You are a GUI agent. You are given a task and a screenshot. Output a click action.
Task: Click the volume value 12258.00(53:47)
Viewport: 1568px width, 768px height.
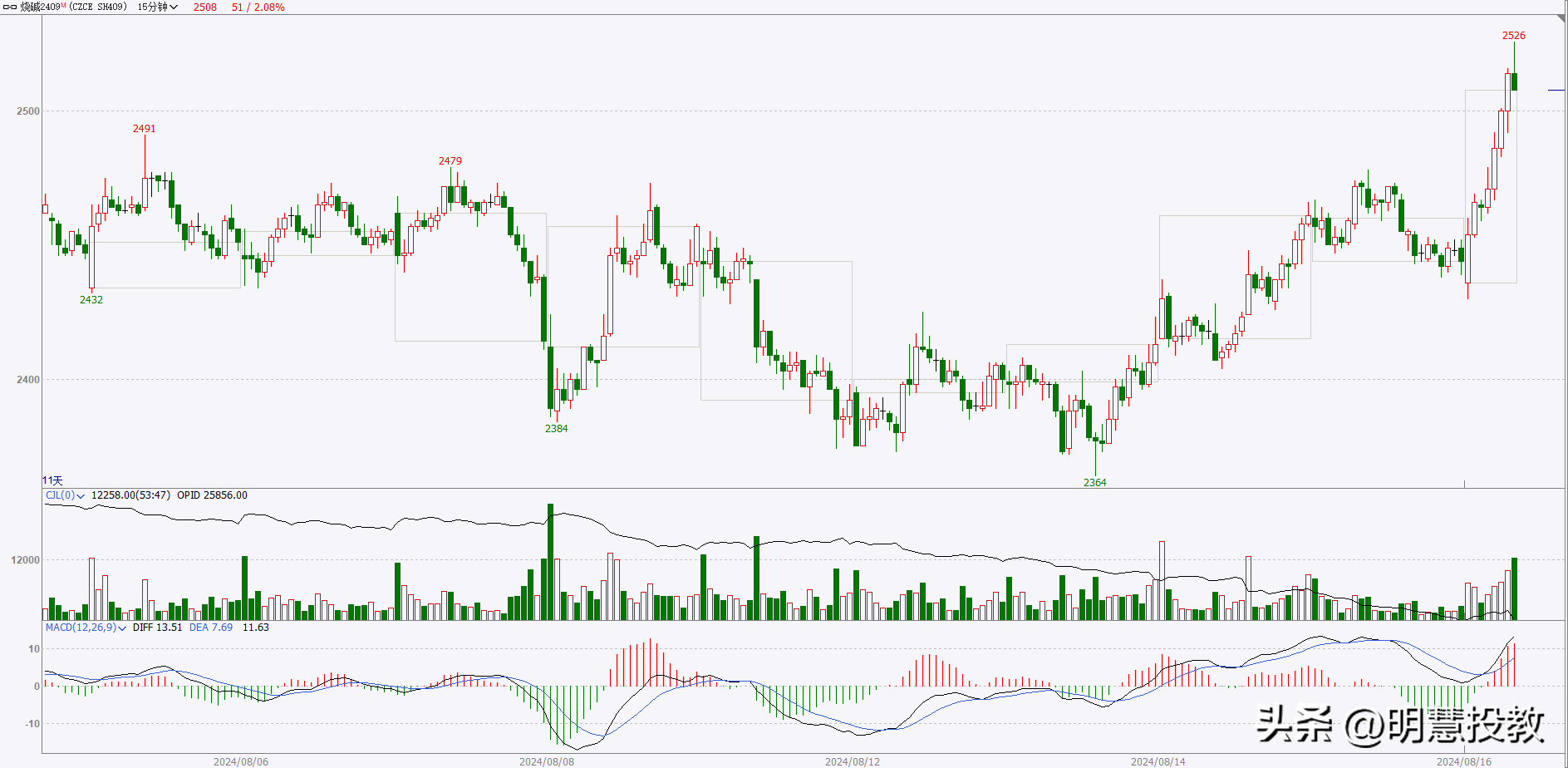click(x=130, y=495)
